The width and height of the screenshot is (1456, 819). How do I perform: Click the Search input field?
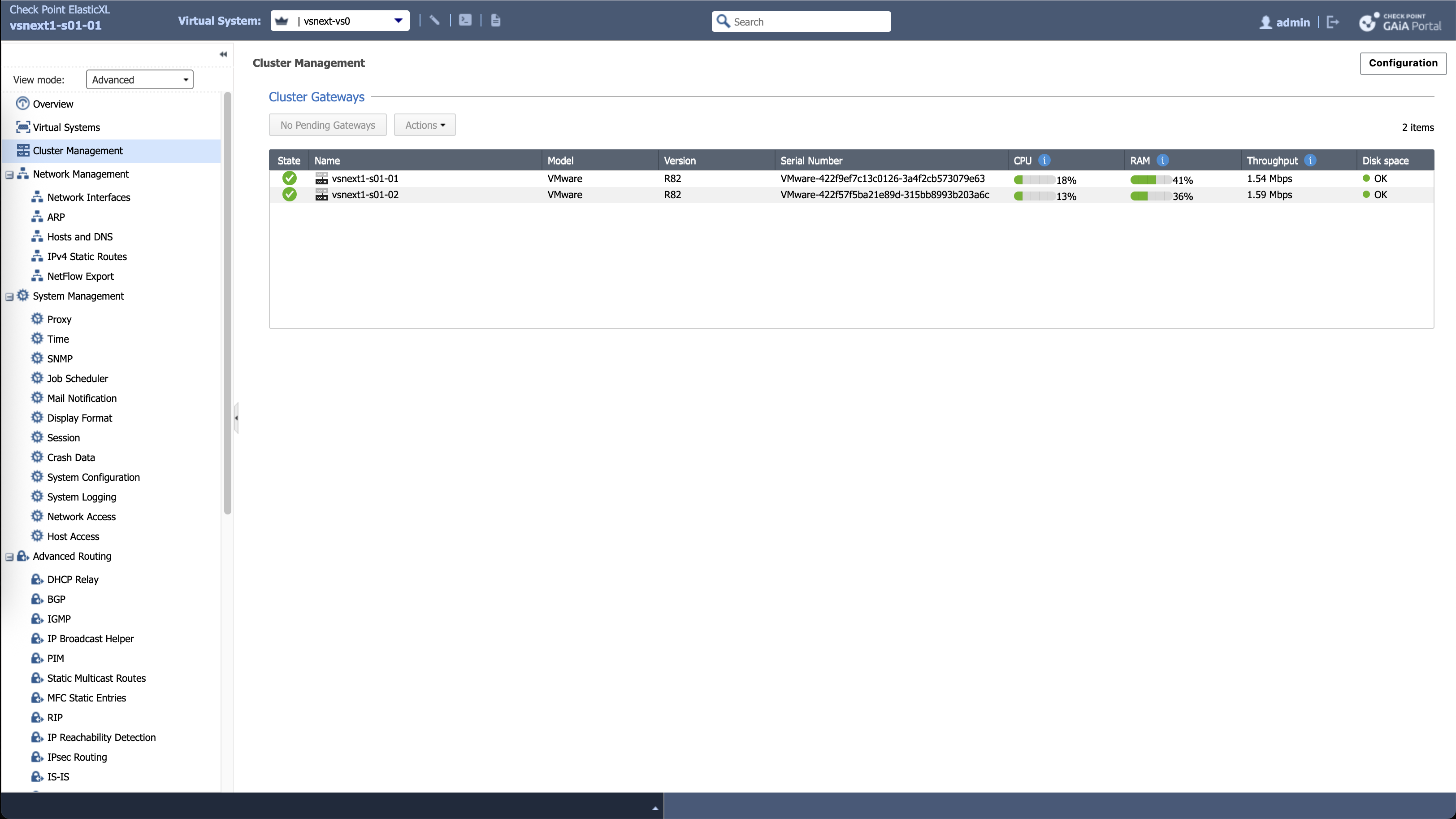pos(808,22)
